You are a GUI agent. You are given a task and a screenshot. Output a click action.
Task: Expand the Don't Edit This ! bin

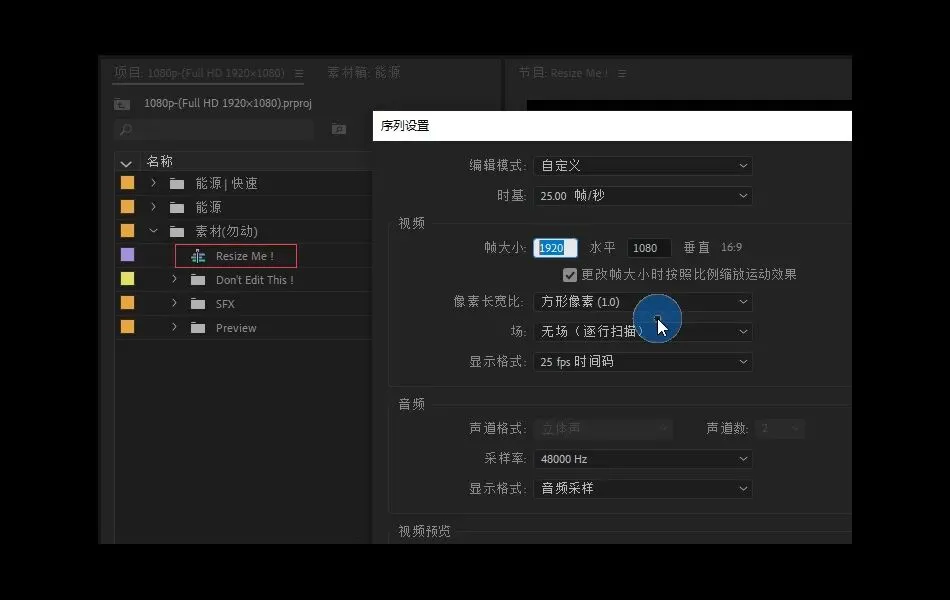coord(174,279)
